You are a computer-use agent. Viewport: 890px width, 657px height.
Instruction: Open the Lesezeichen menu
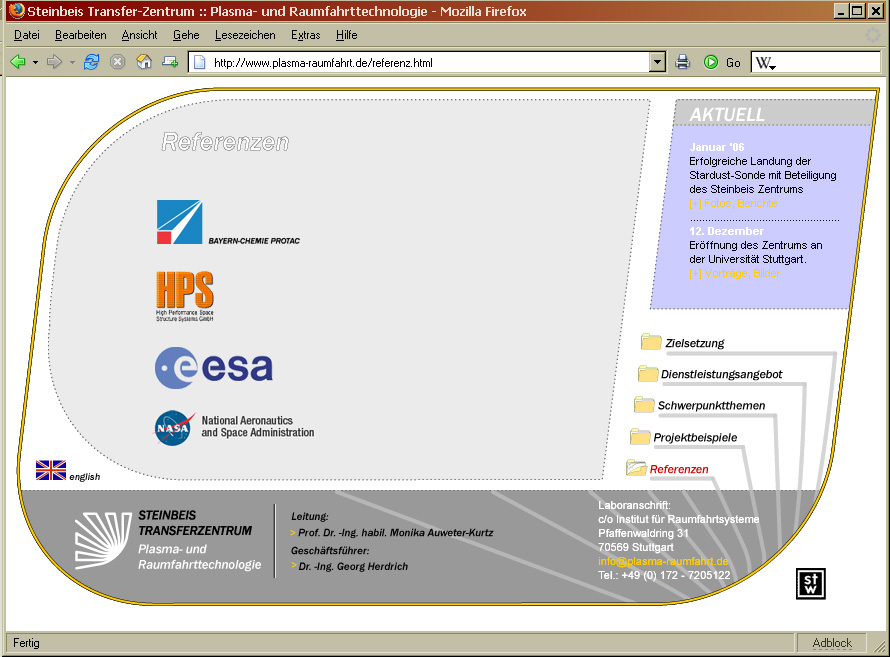(245, 35)
